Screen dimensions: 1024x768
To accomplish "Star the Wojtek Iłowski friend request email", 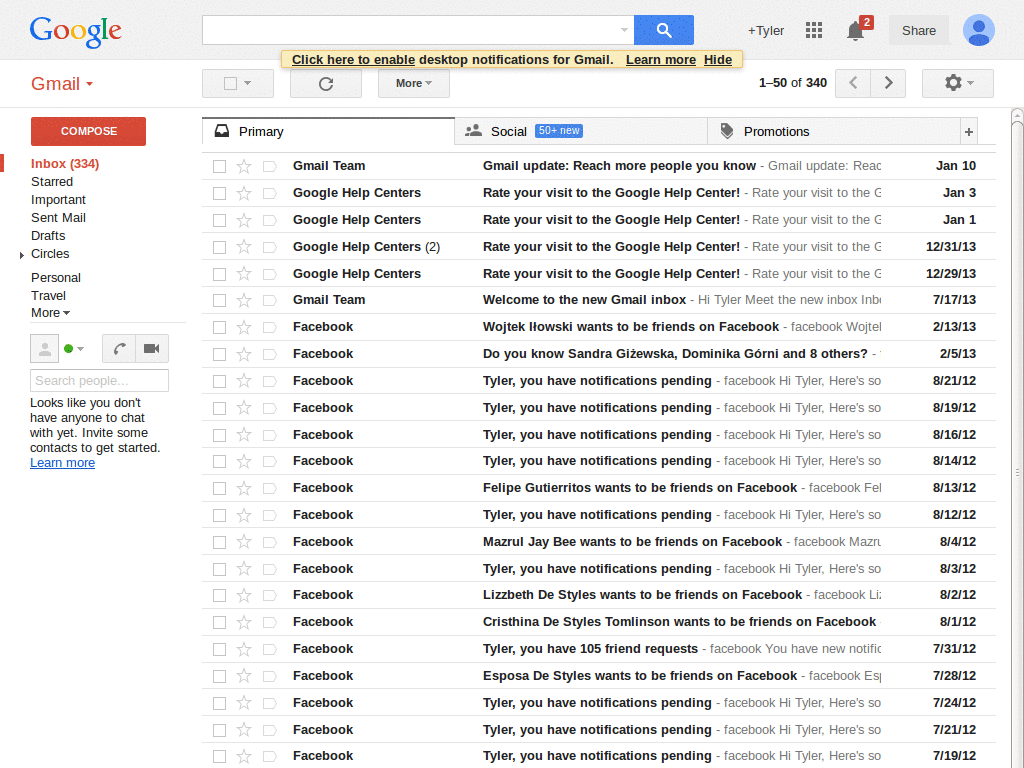I will coord(244,327).
